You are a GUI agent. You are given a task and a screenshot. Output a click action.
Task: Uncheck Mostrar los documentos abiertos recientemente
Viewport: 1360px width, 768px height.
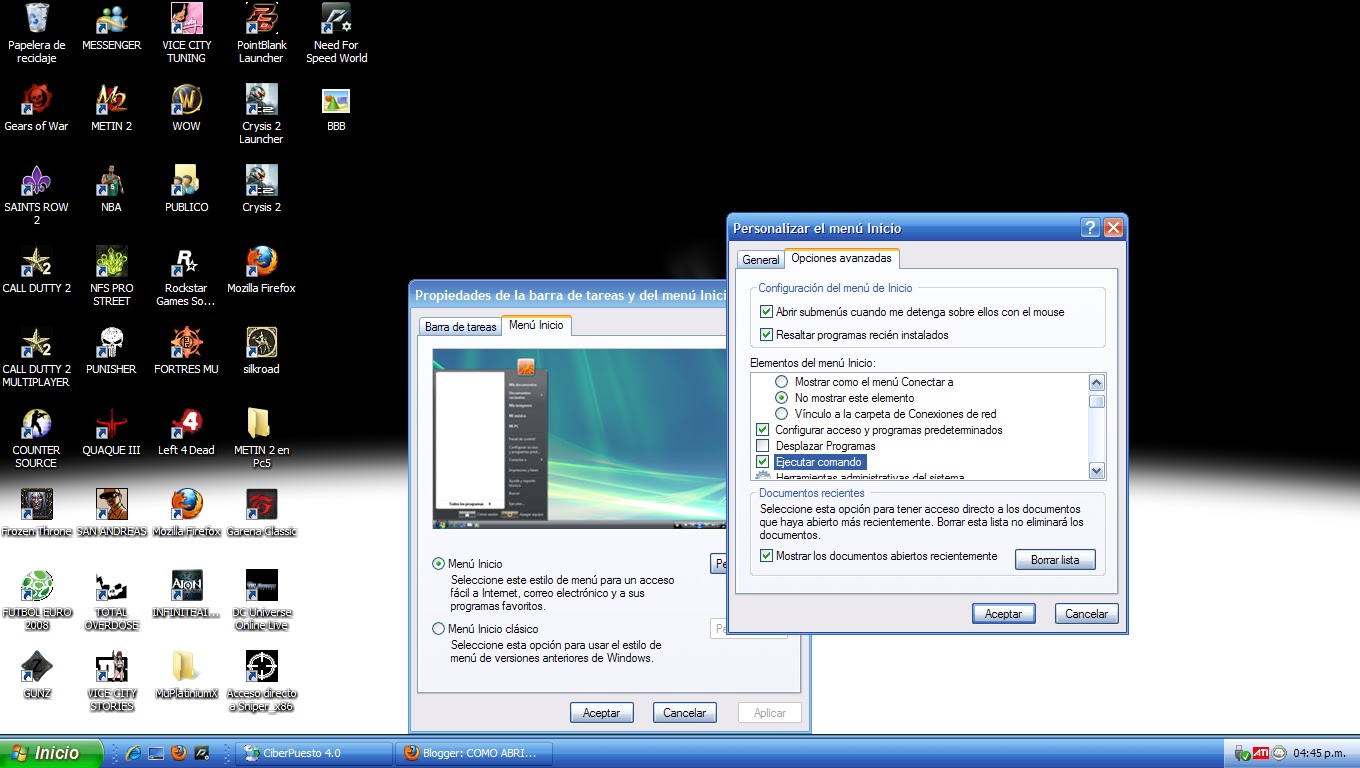(766, 556)
